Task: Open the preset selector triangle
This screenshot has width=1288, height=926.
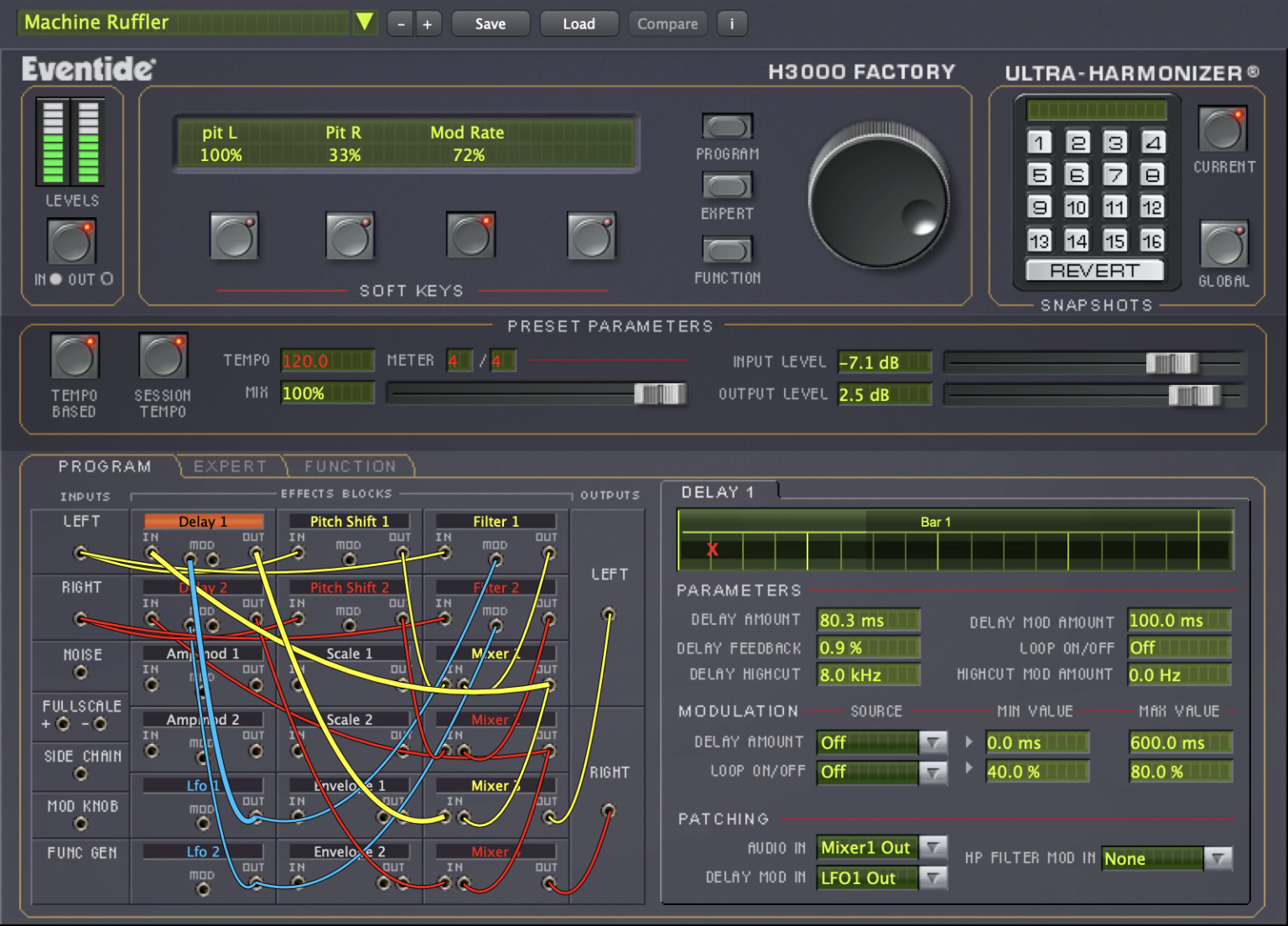Action: pyautogui.click(x=364, y=23)
